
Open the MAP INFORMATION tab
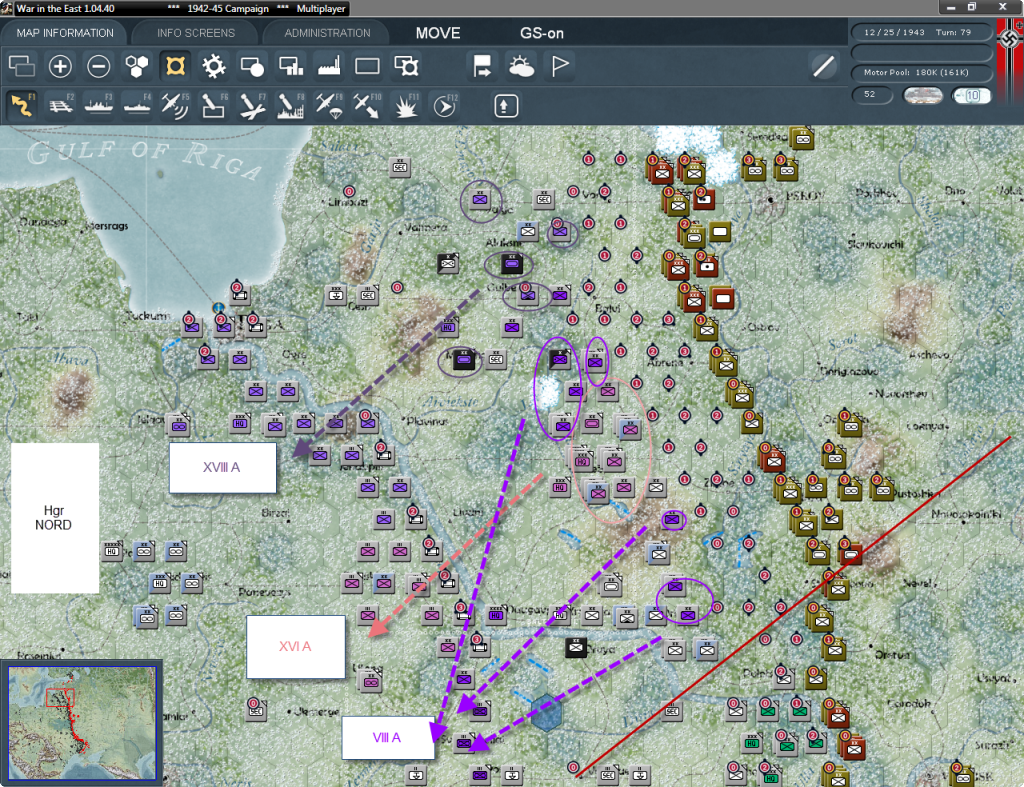click(x=65, y=33)
